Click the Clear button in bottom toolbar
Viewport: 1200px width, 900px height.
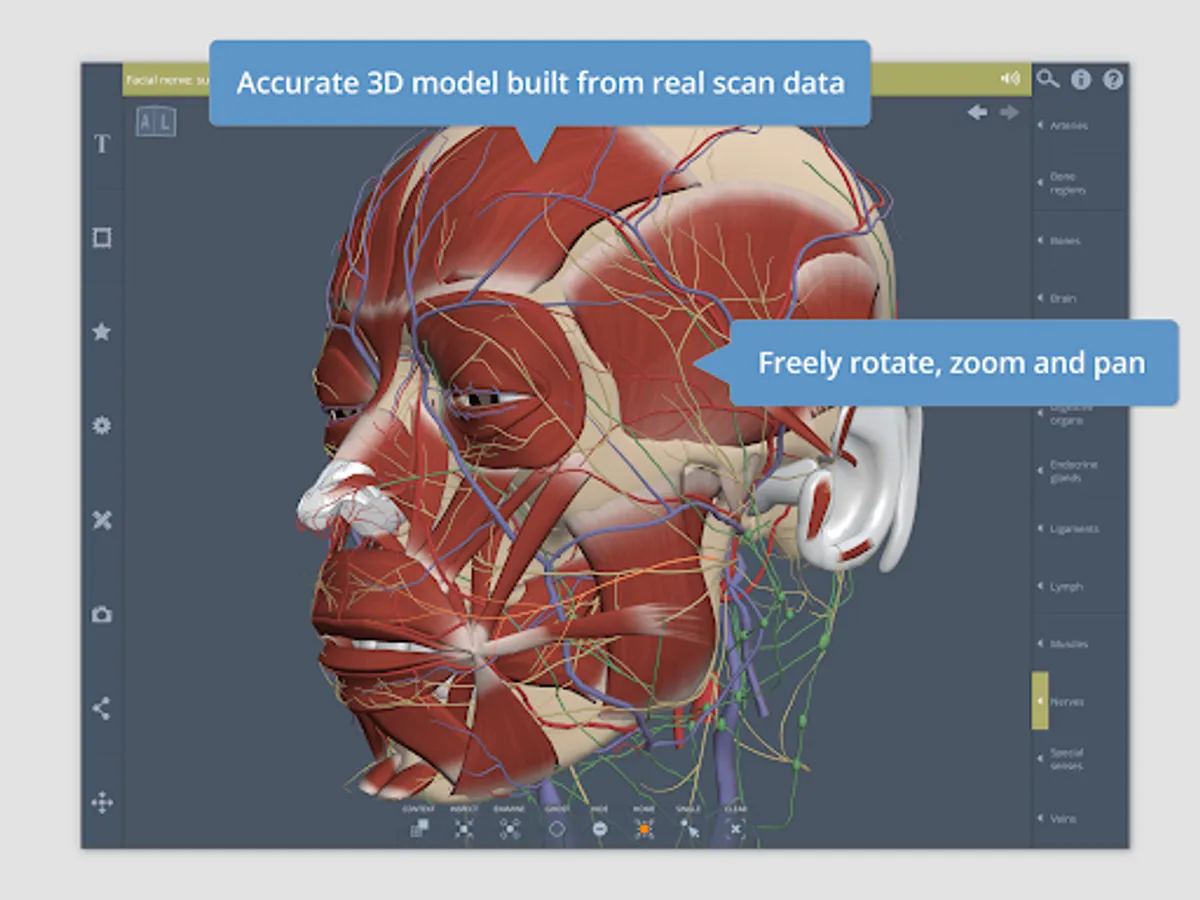[735, 828]
